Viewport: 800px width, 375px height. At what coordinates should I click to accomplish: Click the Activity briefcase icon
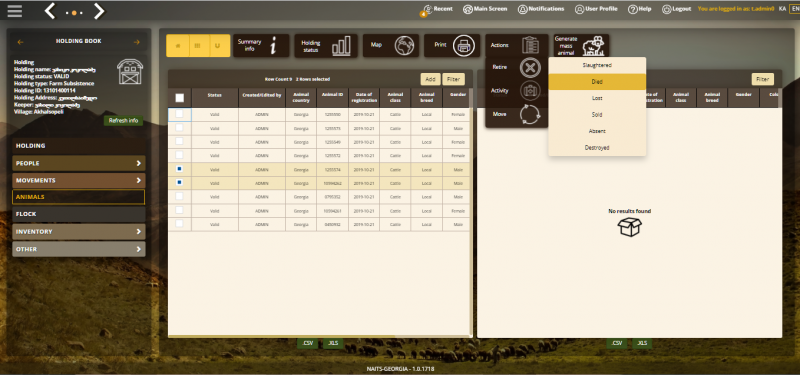[530, 91]
